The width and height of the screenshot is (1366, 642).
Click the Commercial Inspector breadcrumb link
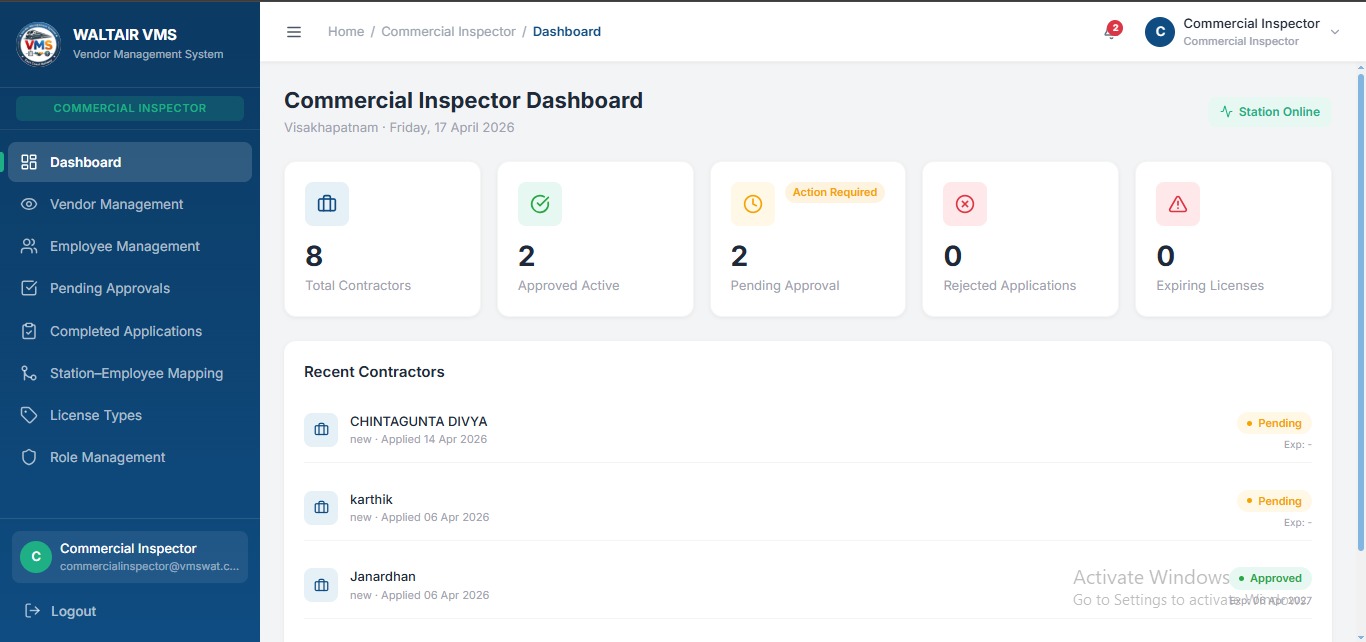pyautogui.click(x=448, y=32)
